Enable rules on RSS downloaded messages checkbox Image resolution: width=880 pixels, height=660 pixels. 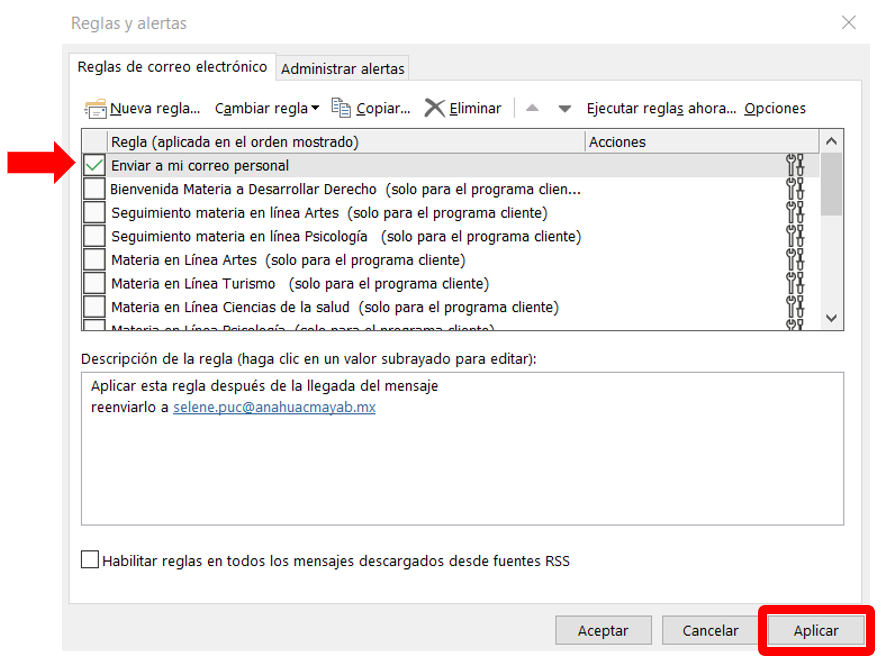pos(90,560)
